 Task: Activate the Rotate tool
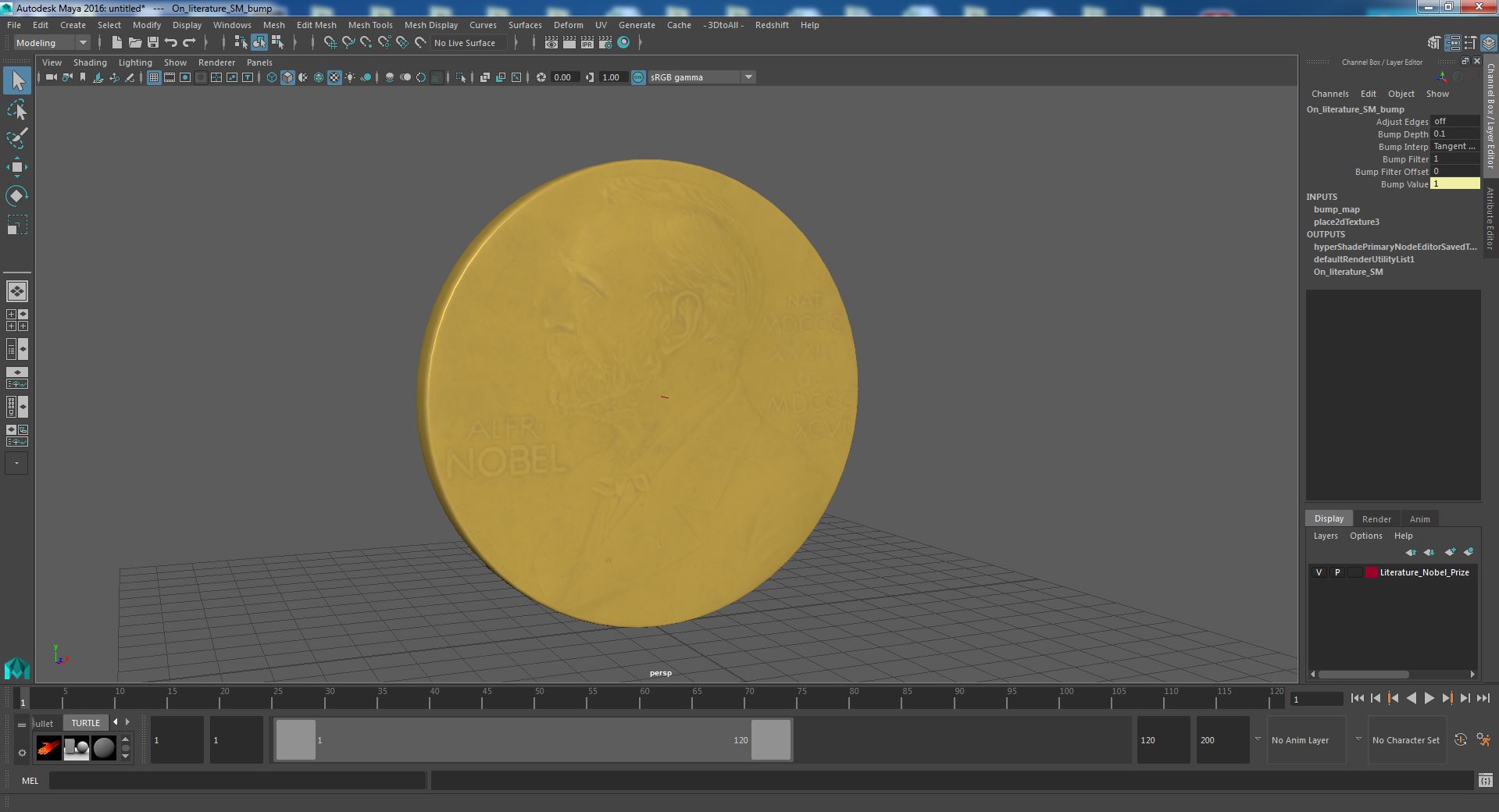click(17, 195)
